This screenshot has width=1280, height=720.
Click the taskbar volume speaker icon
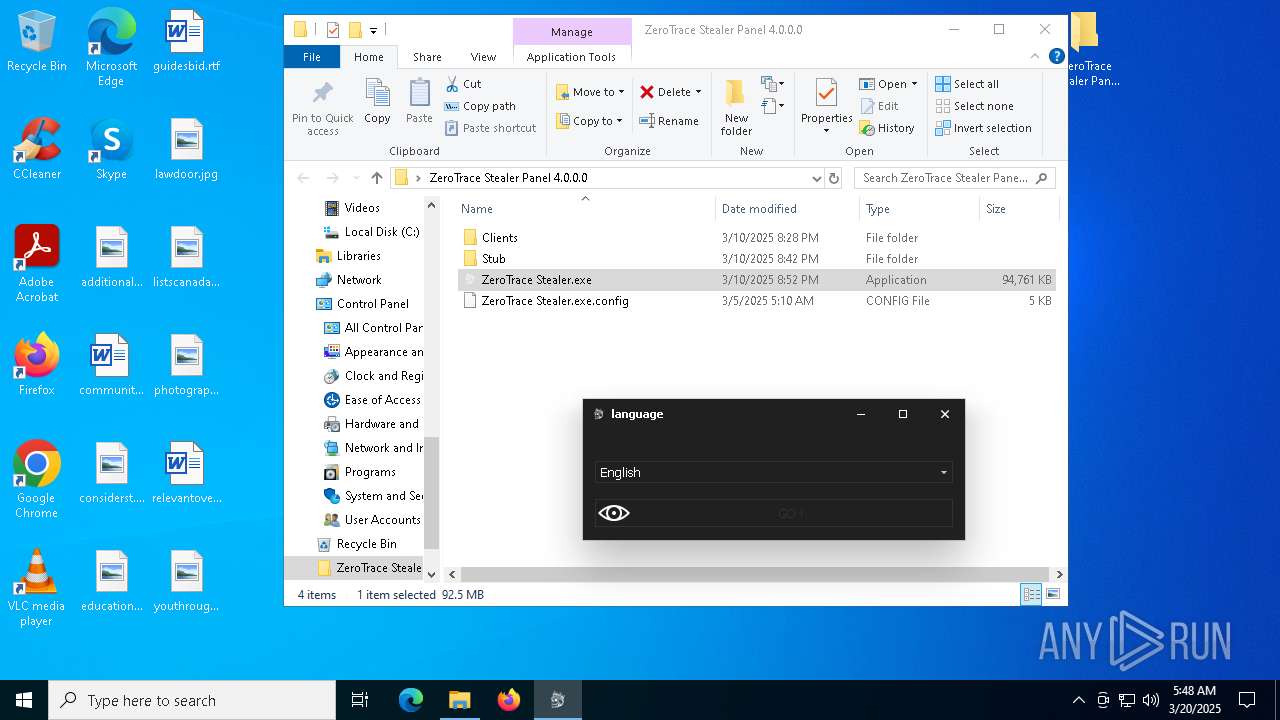1151,700
